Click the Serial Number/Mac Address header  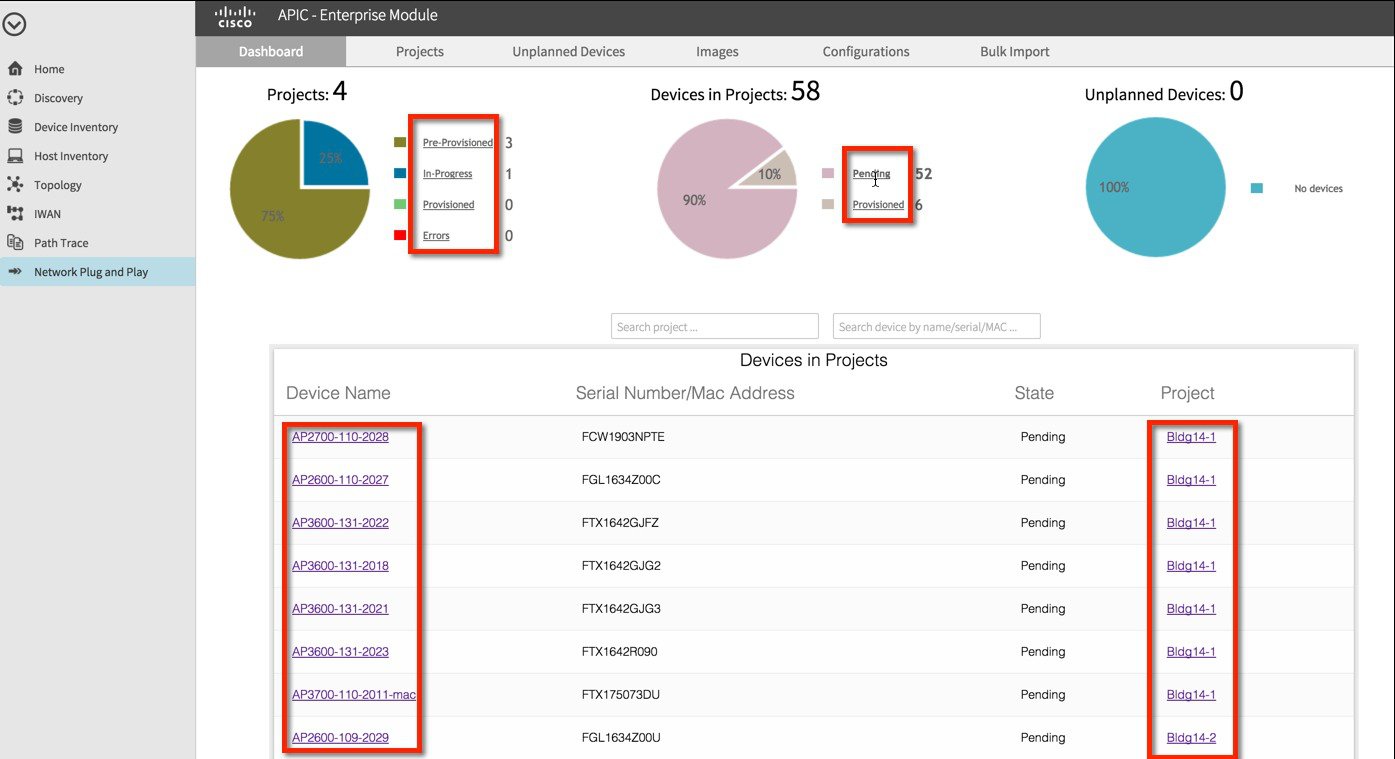point(685,393)
